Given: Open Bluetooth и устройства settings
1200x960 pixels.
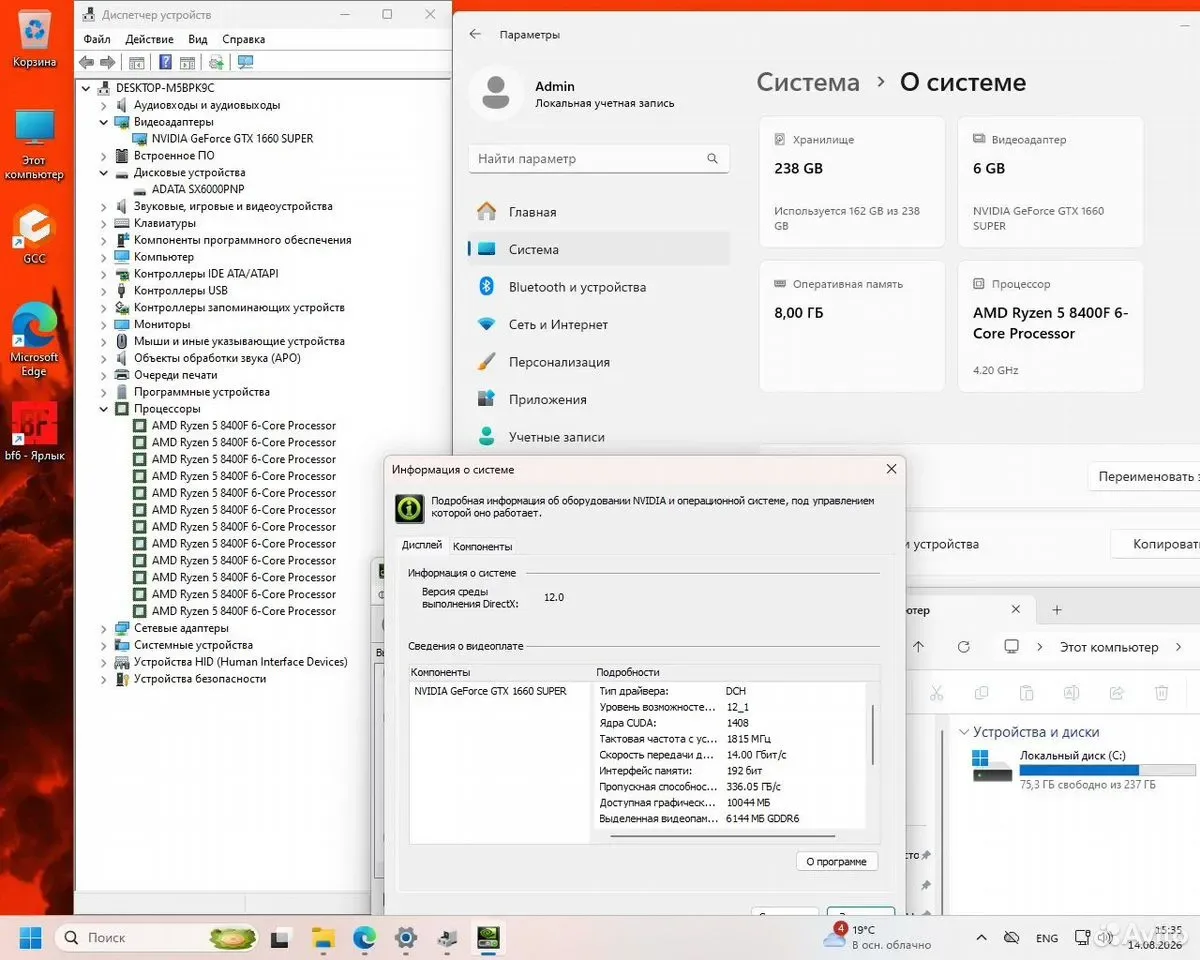Looking at the screenshot, I should (x=598, y=287).
